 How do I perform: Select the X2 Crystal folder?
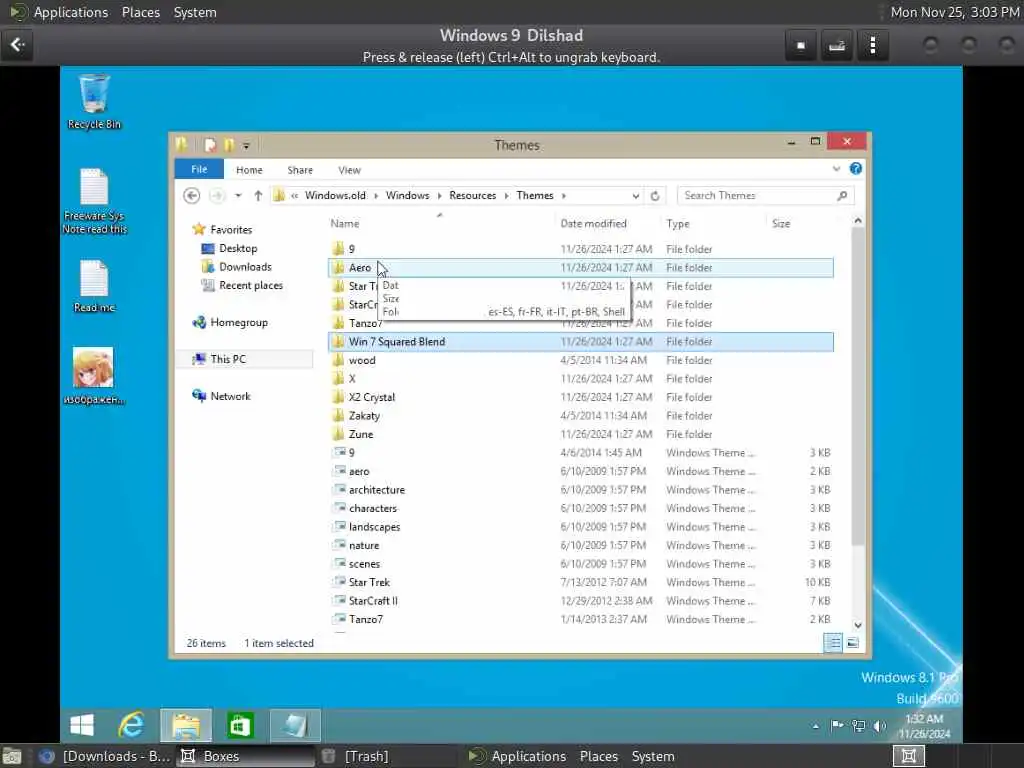click(x=372, y=397)
